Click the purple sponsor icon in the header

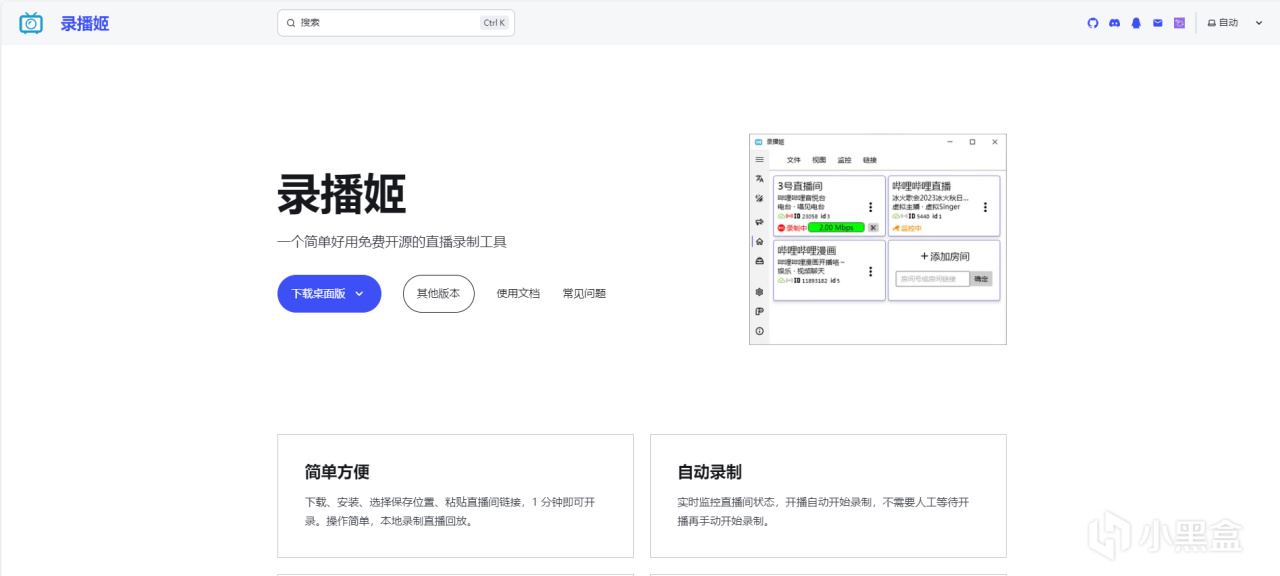pyautogui.click(x=1179, y=23)
